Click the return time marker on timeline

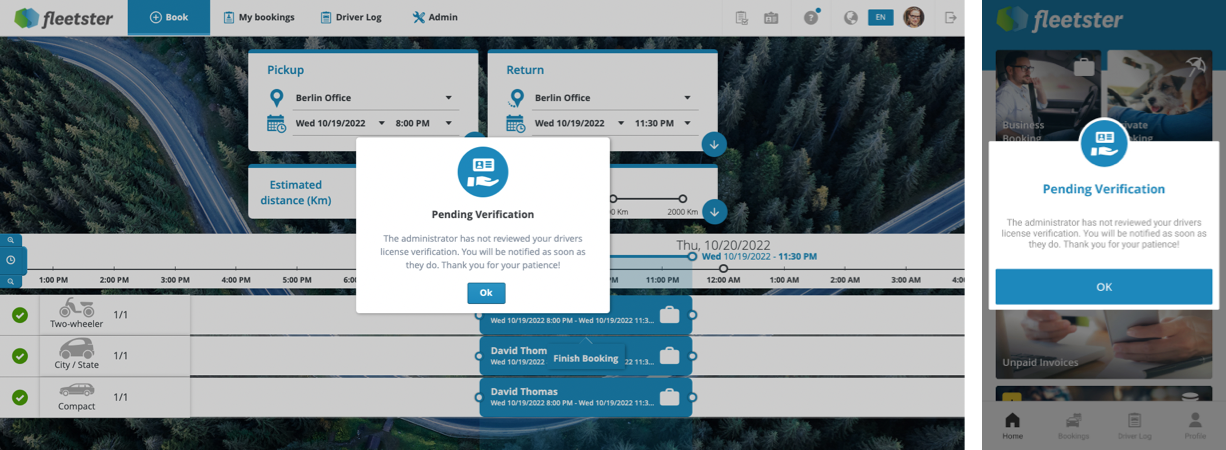[x=692, y=257]
